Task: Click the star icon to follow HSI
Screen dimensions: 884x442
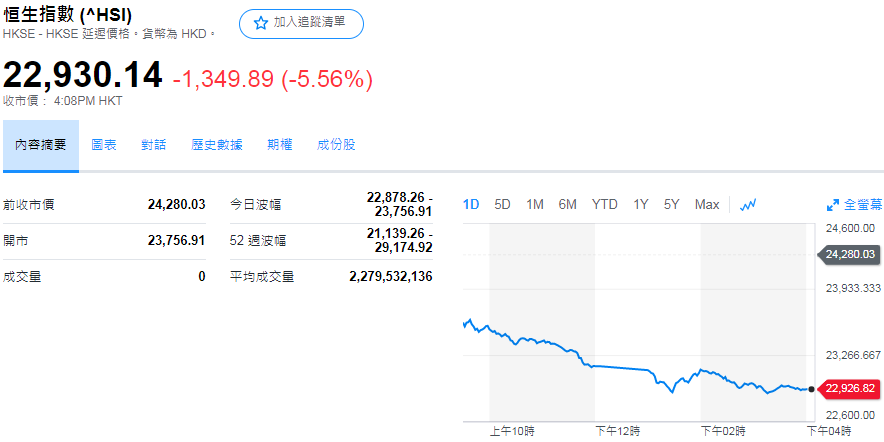Action: 261,23
